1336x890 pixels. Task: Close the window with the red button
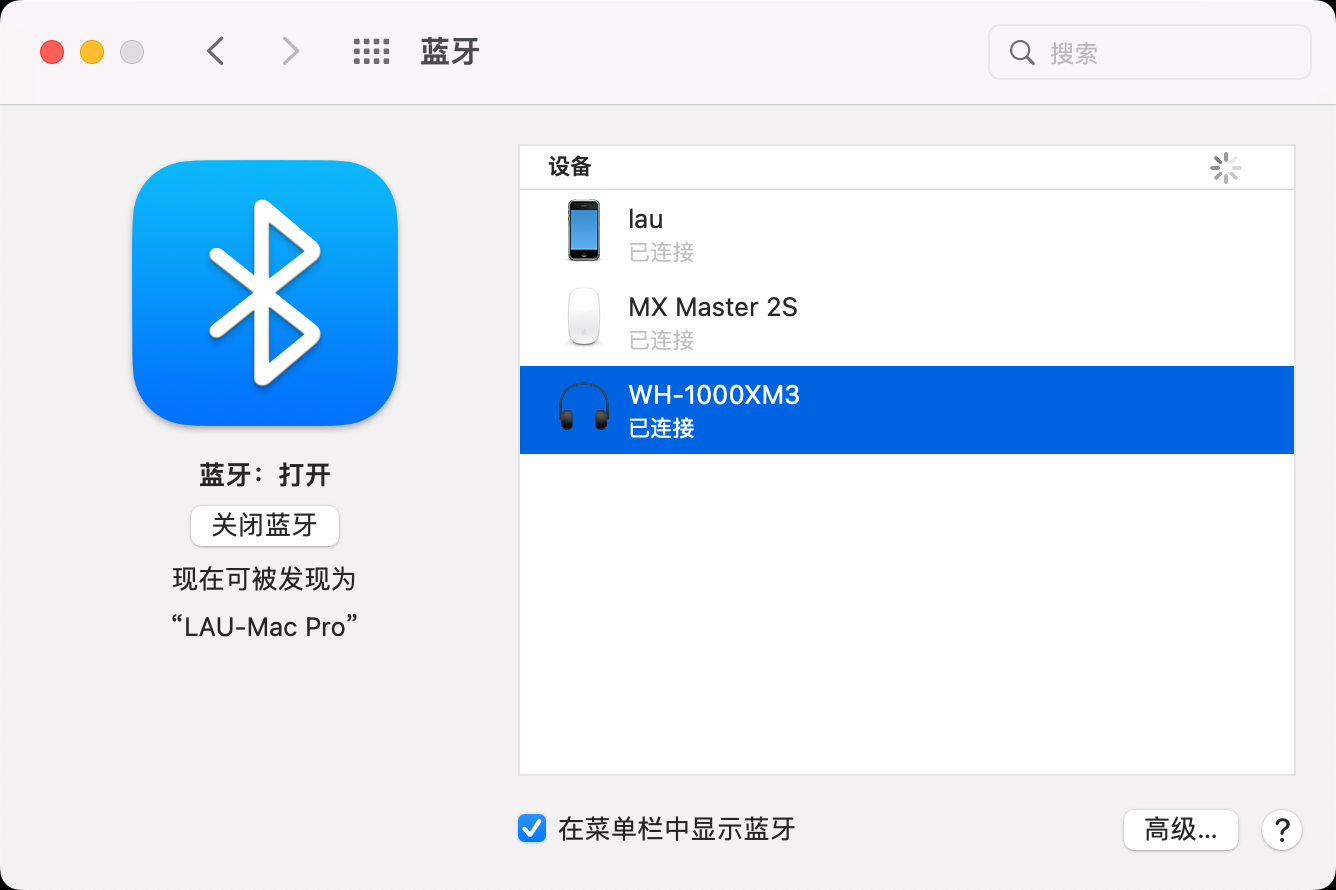click(x=52, y=52)
